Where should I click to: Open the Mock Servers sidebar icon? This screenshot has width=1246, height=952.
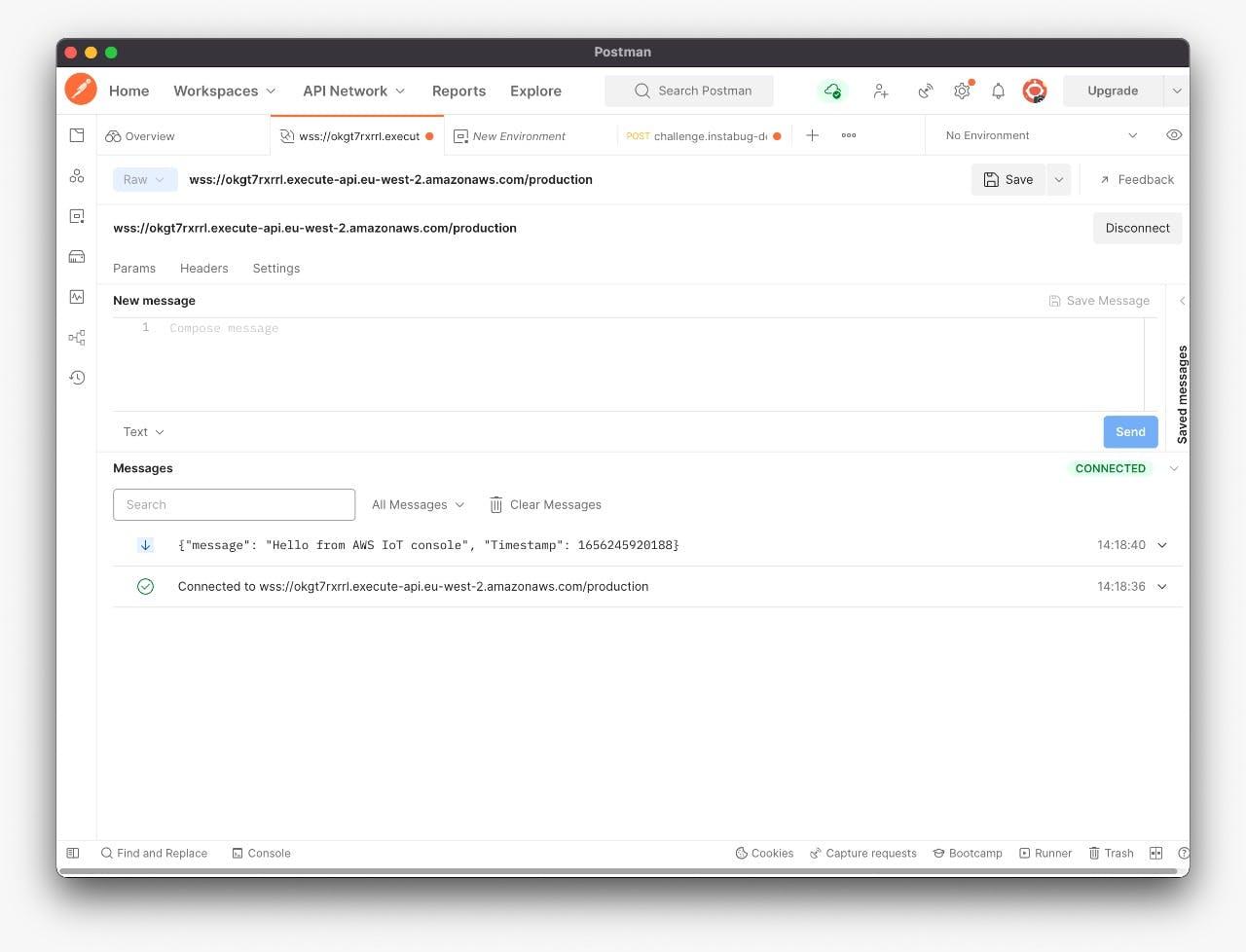(77, 257)
